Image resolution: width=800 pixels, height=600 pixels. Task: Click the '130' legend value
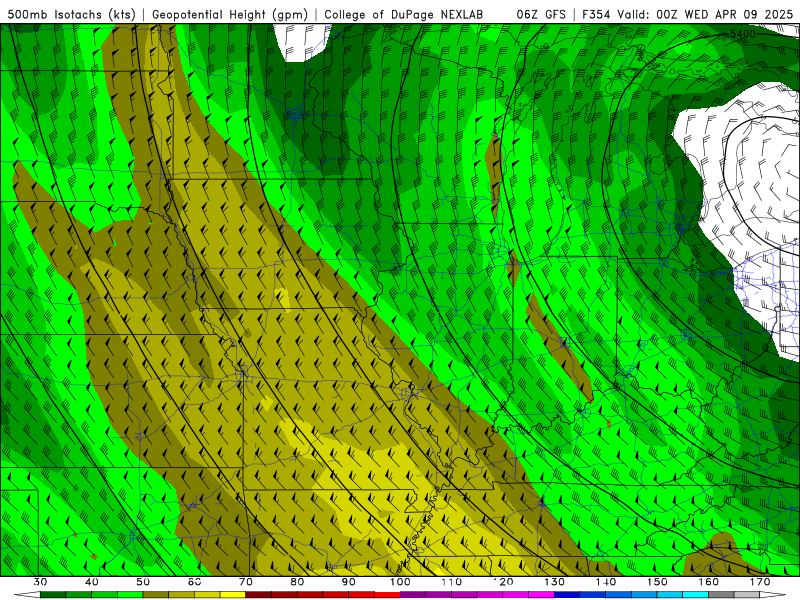click(554, 582)
